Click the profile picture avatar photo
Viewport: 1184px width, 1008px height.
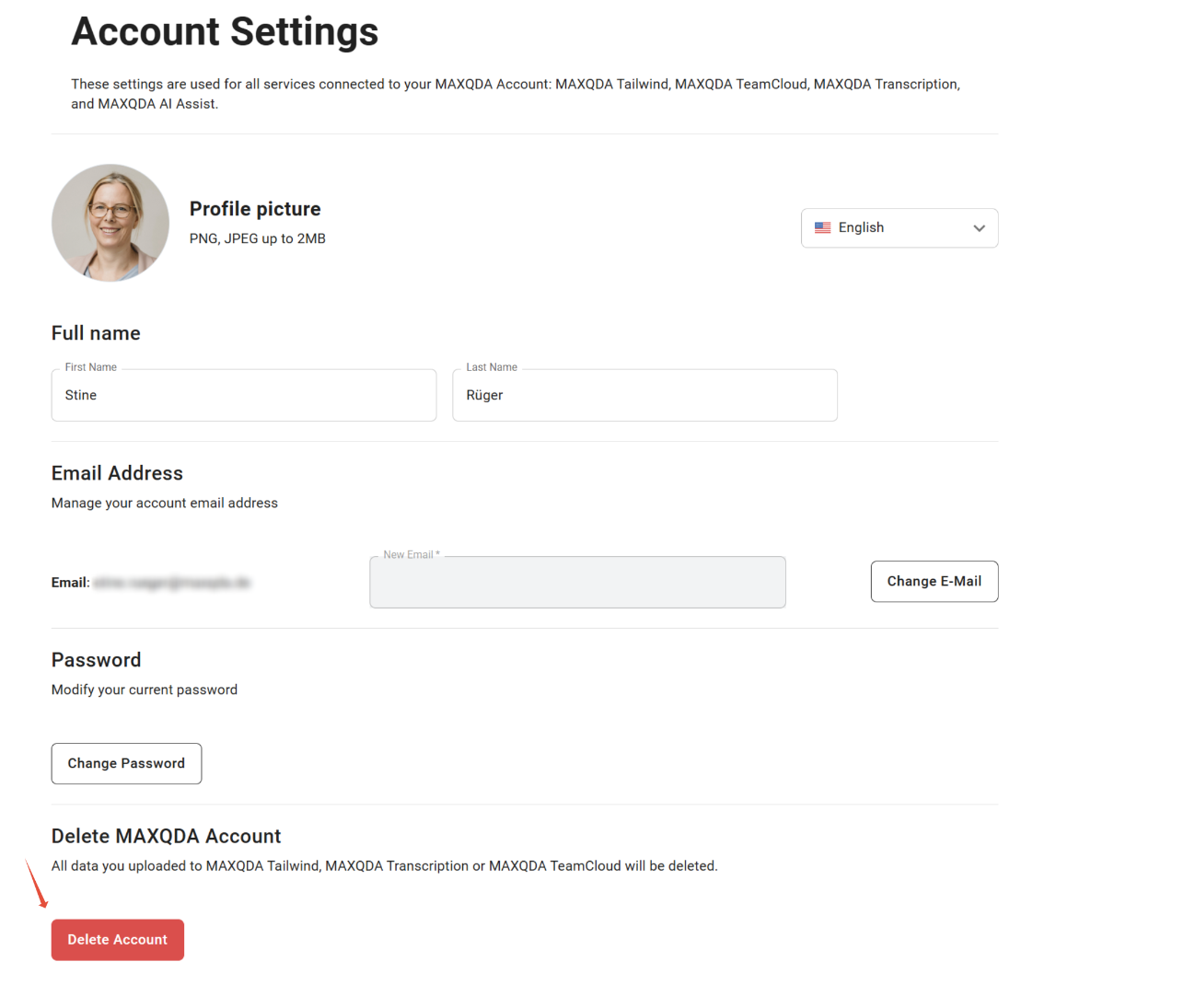110,223
